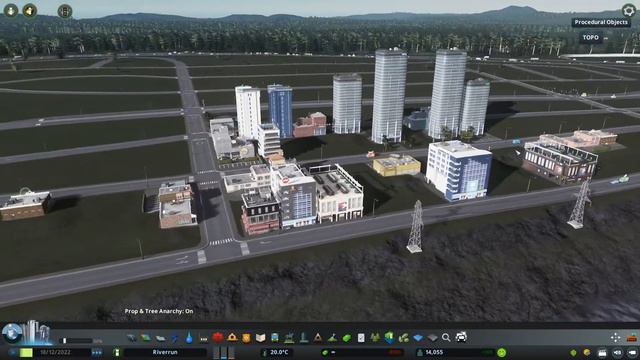Screen dimensions: 640x360
Task: Open the Education book menu
Action: (260, 338)
